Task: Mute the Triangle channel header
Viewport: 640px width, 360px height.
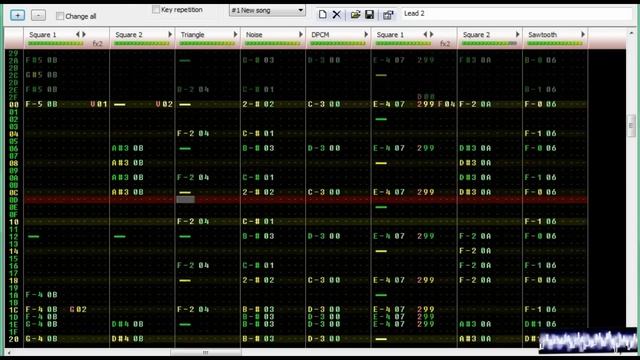Action: click(208, 38)
